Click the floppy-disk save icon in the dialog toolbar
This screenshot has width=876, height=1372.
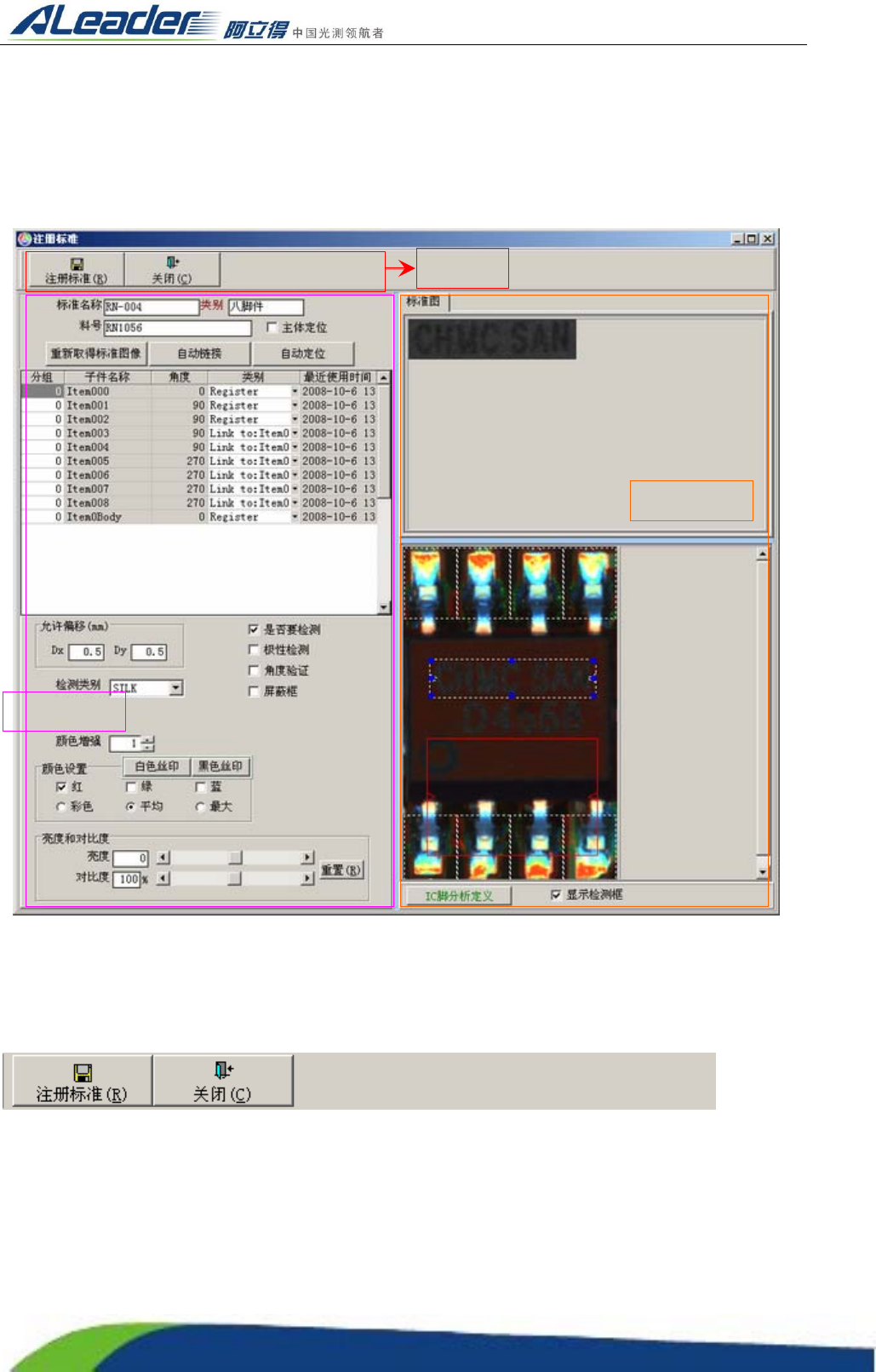77,264
